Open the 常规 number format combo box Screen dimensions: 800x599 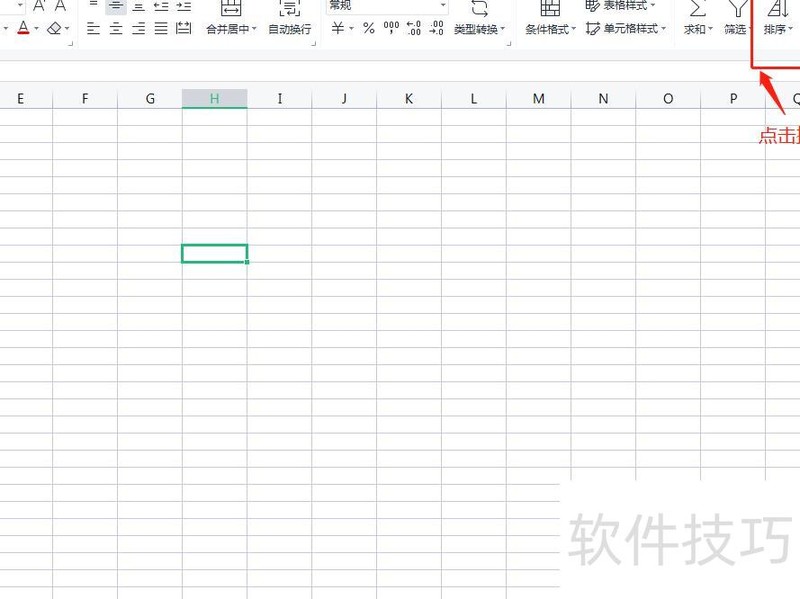(x=387, y=5)
